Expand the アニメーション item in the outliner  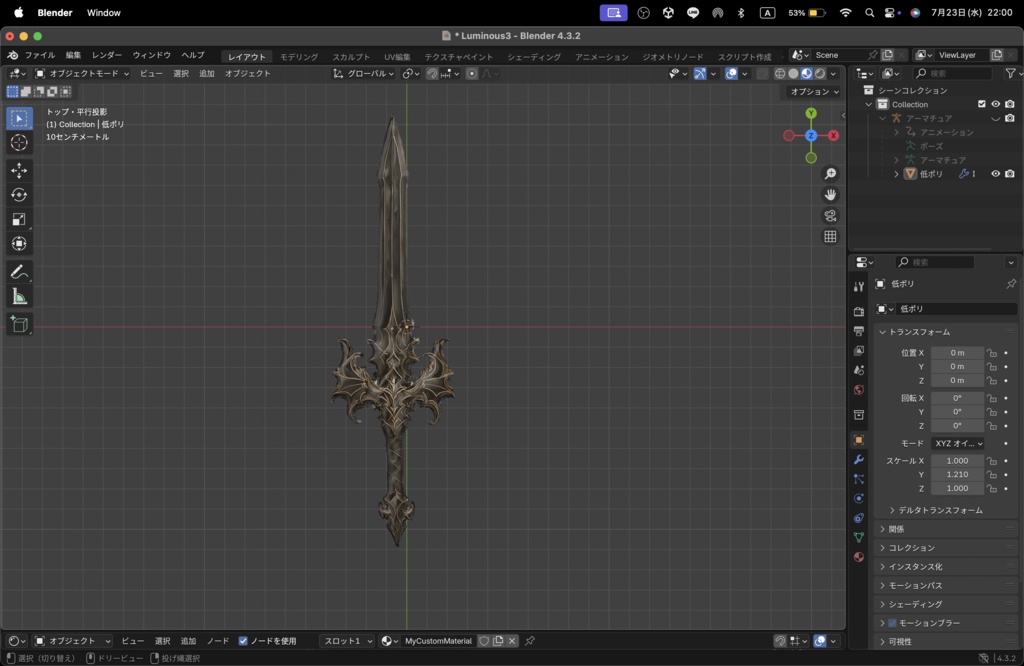897,132
